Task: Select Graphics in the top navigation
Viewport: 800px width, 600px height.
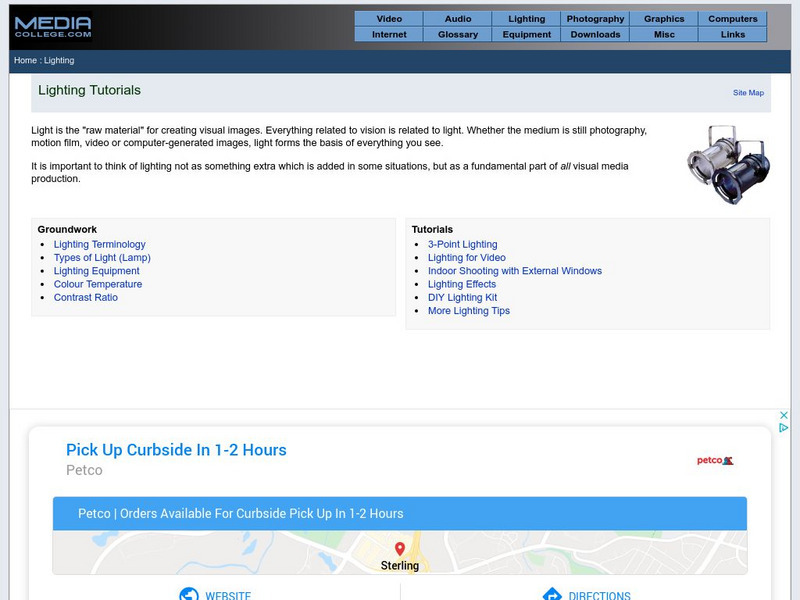Action: pos(664,19)
